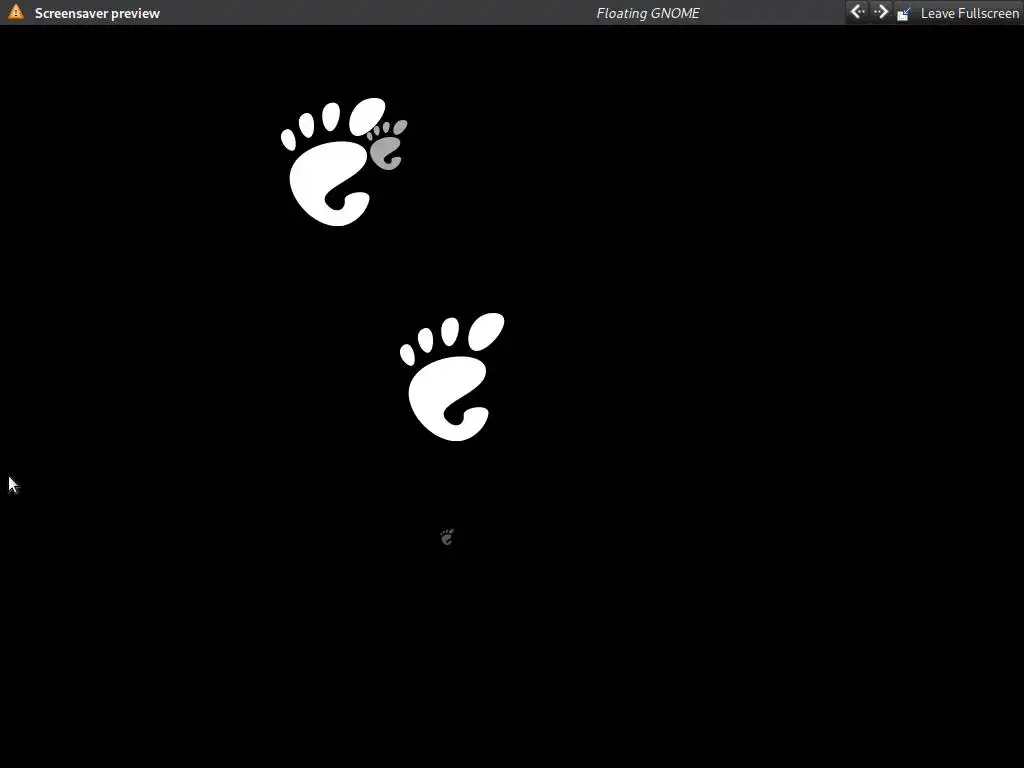1024x768 pixels.
Task: Click the orange warning icon beside Screensaver preview
Action: (x=16, y=12)
